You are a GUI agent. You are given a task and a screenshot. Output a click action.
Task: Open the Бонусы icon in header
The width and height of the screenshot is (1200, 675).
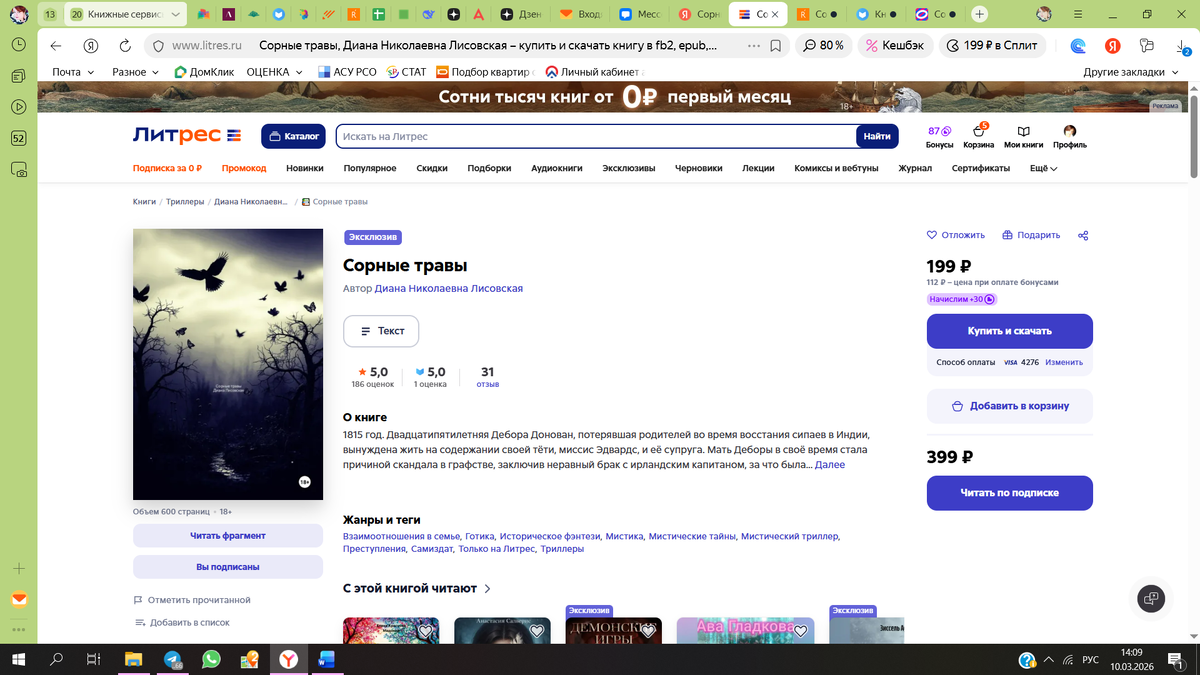click(939, 137)
